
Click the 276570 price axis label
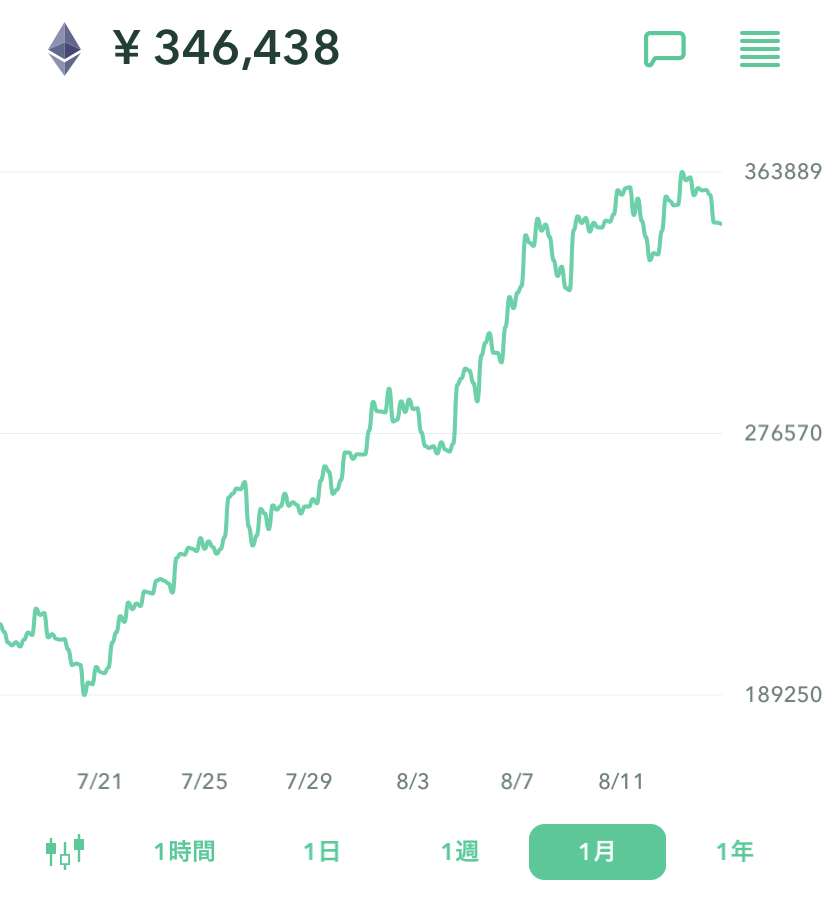[x=783, y=434]
